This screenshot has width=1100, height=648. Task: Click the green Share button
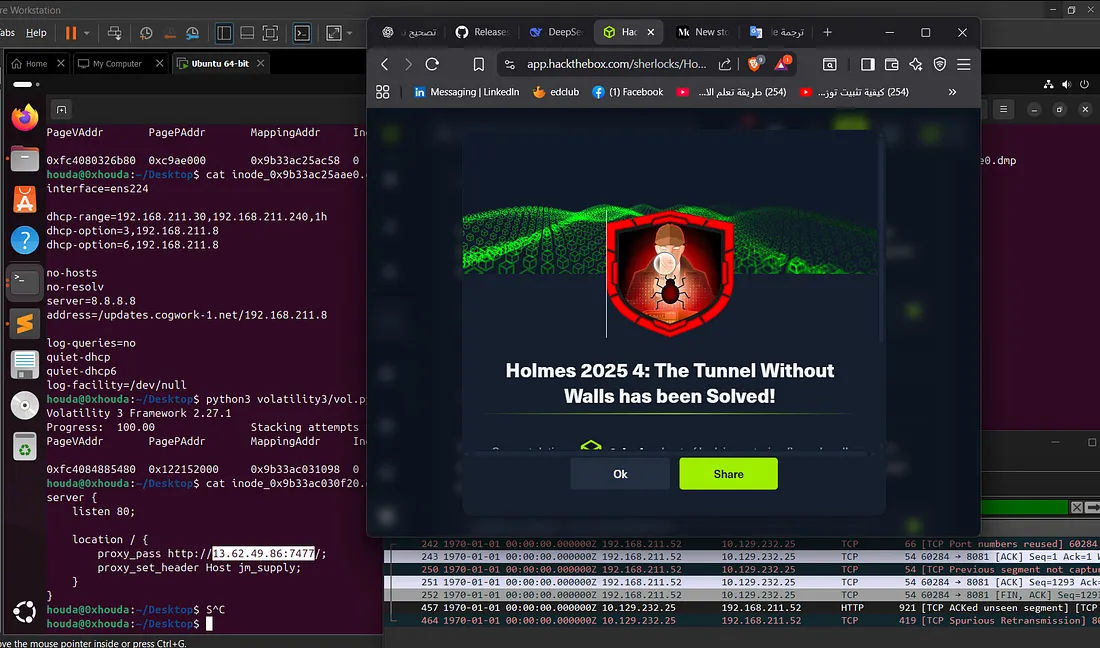[728, 474]
